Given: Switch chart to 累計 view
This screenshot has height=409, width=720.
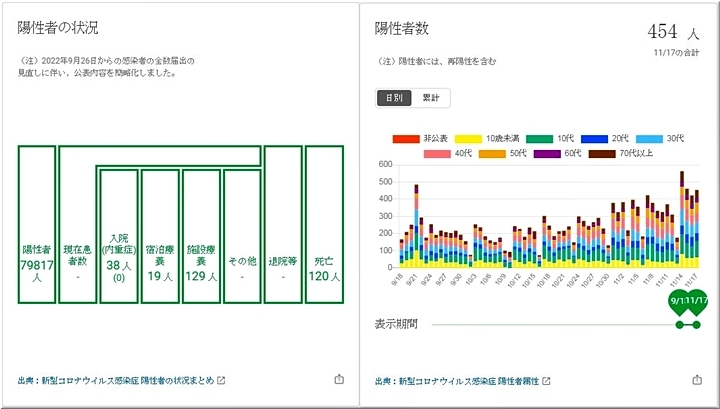Looking at the screenshot, I should tap(430, 98).
